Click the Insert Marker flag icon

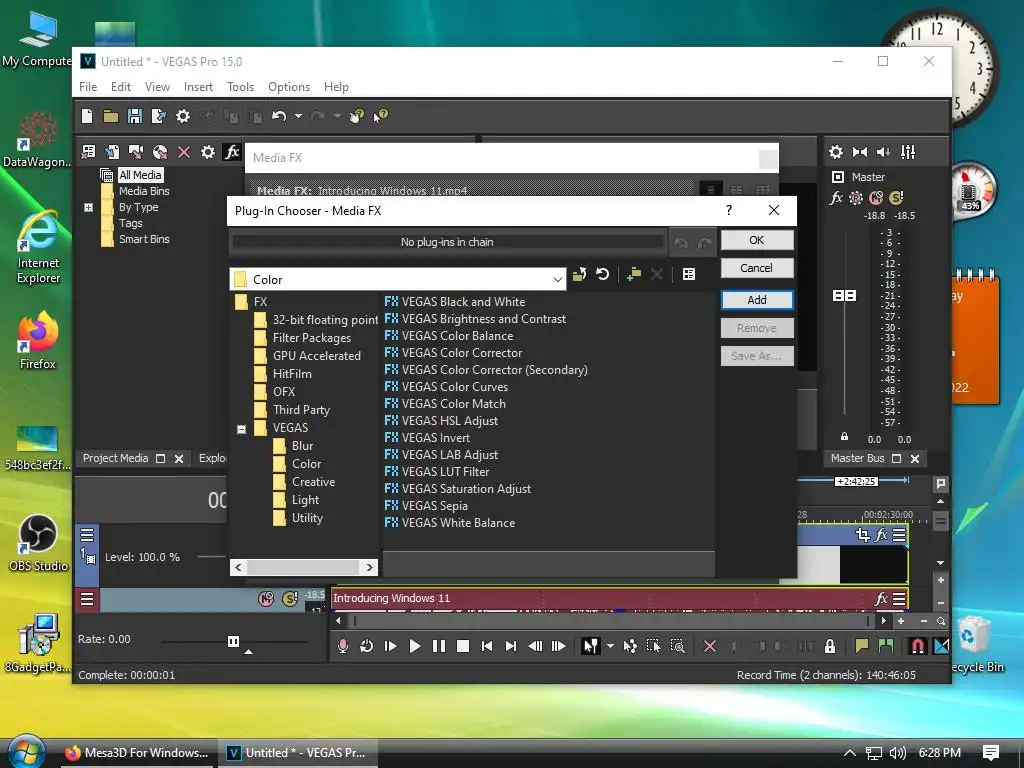pos(862,647)
